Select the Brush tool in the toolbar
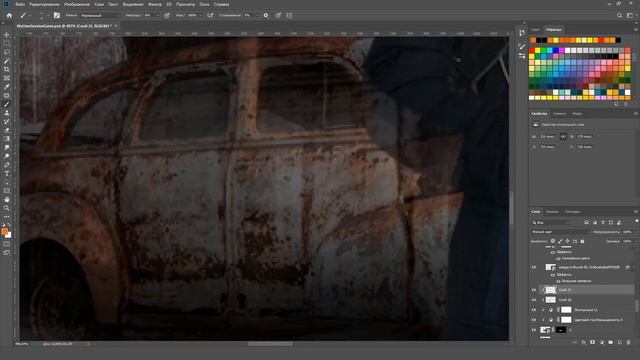 [x=7, y=104]
